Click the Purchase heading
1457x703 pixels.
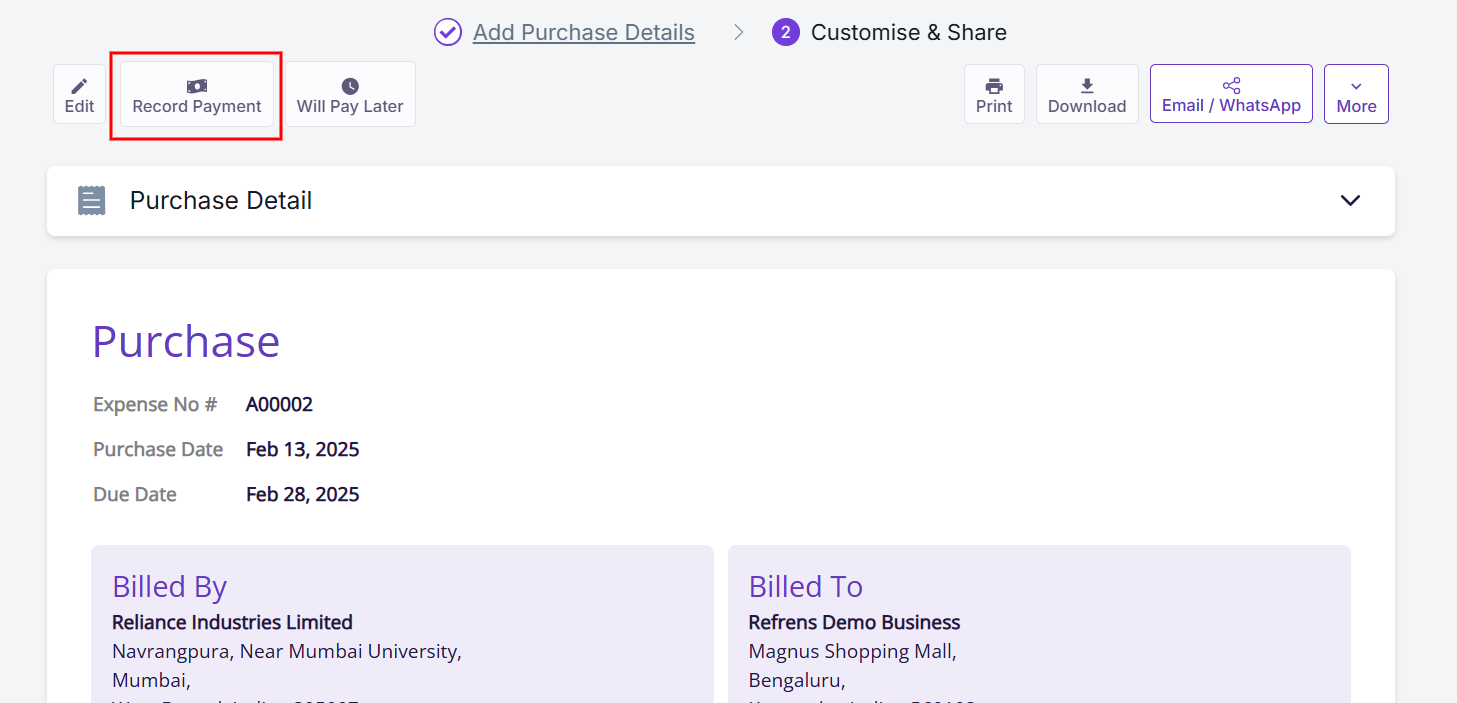pyautogui.click(x=186, y=341)
